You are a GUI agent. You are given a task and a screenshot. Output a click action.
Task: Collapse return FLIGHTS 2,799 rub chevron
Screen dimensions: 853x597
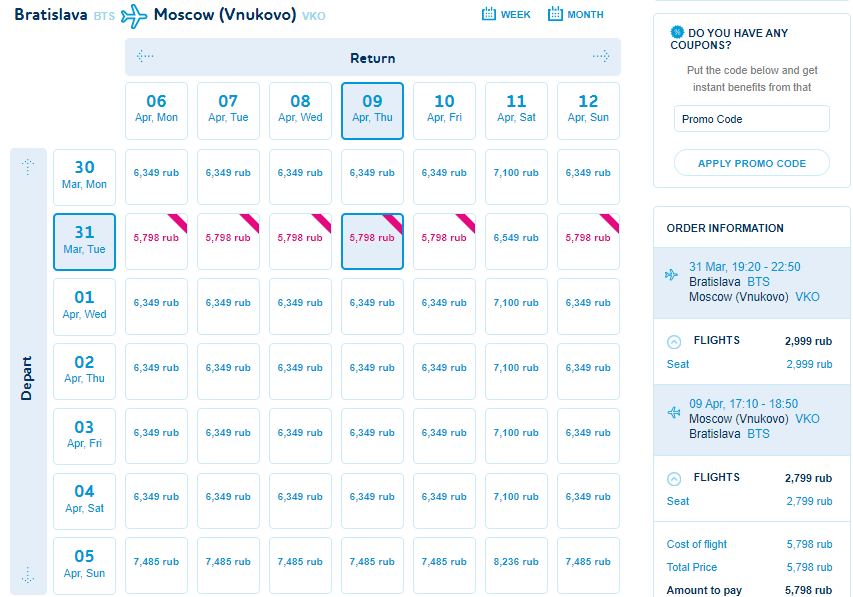[674, 479]
